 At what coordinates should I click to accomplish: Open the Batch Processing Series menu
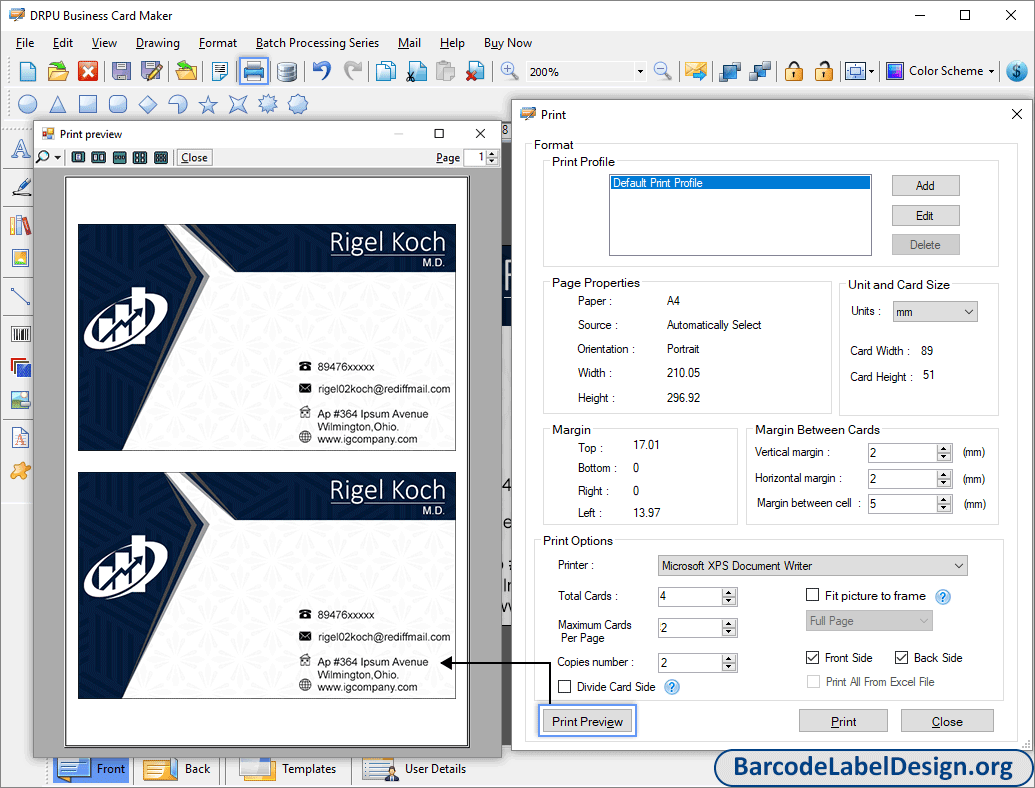coord(317,43)
